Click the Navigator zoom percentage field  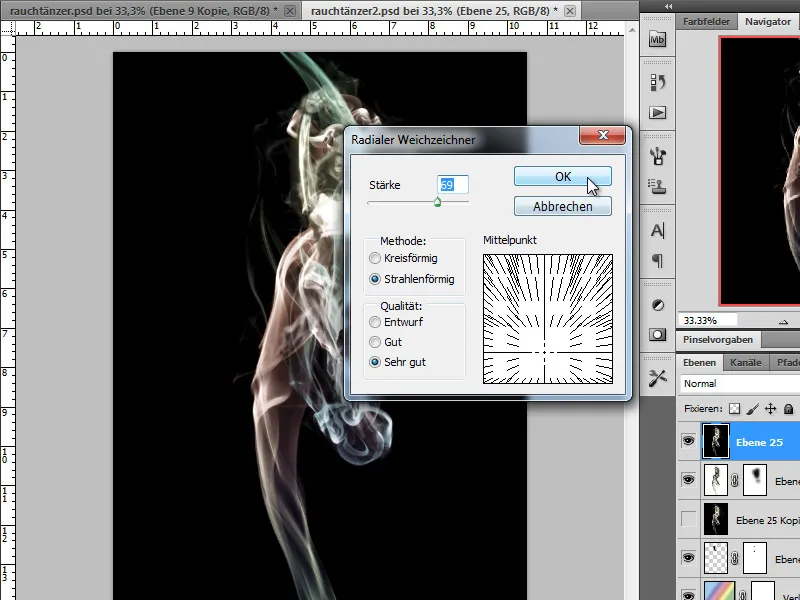pyautogui.click(x=708, y=320)
